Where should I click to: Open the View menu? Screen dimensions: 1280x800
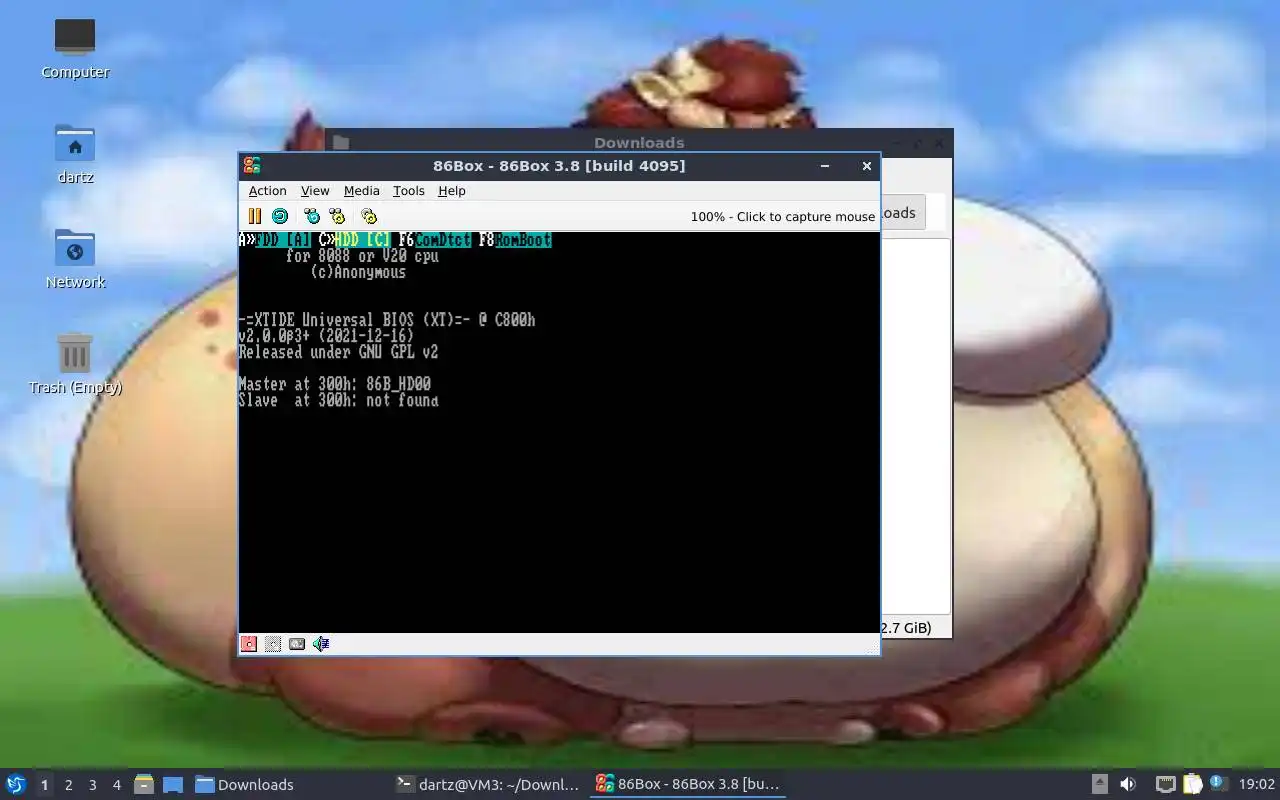315,191
